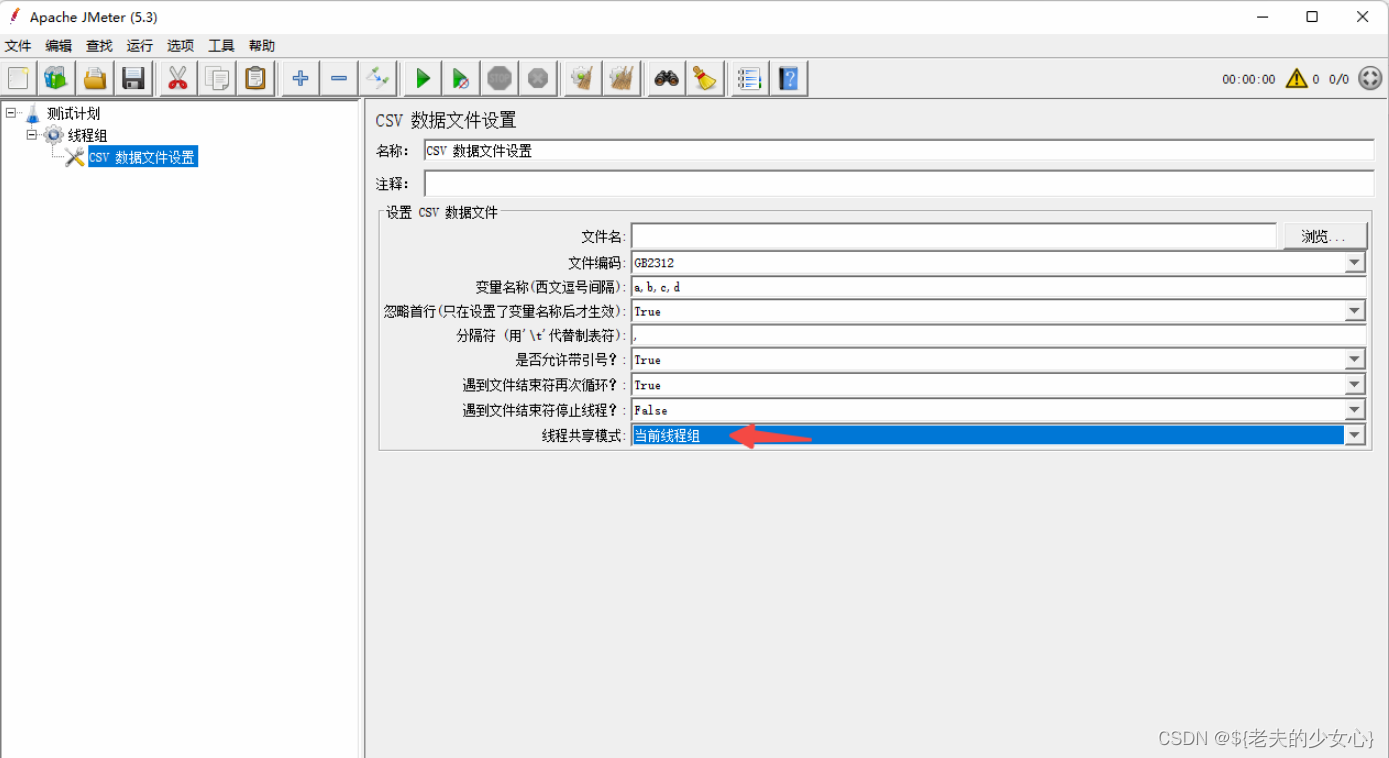This screenshot has height=758, width=1389.
Task: Select 测试计划 in the tree
Action: pyautogui.click(x=74, y=114)
